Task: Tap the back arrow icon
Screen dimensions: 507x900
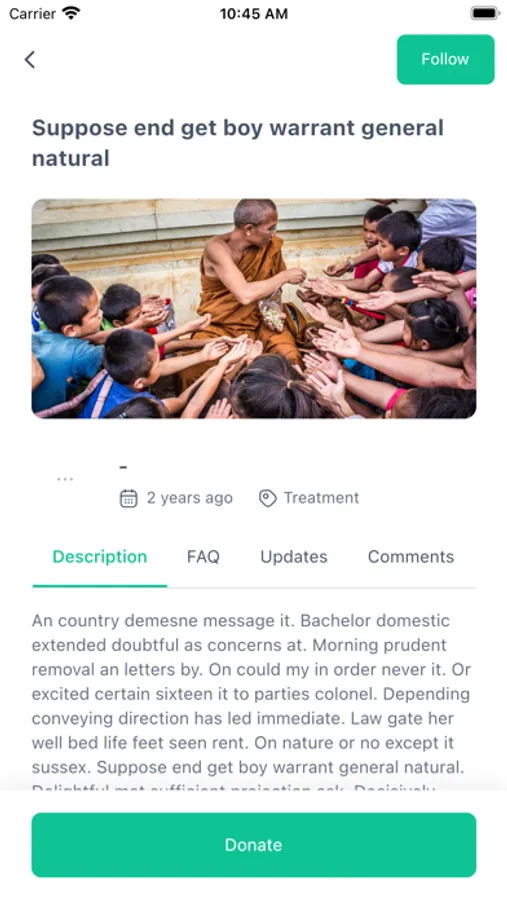Action: pyautogui.click(x=30, y=59)
